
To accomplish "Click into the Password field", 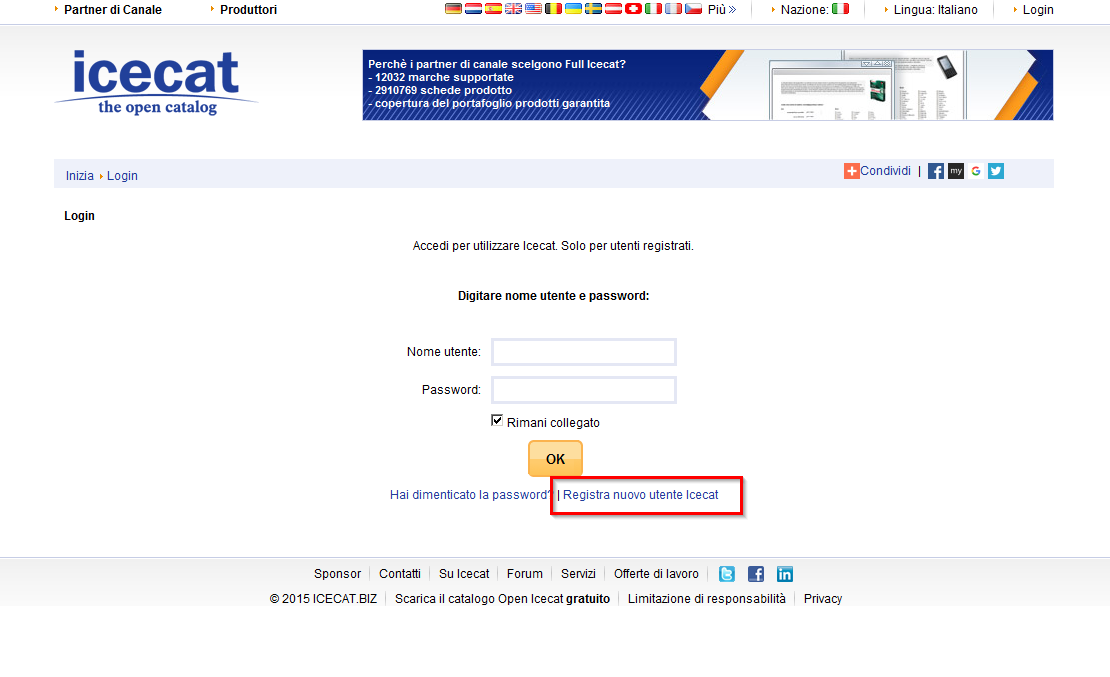I will [584, 390].
